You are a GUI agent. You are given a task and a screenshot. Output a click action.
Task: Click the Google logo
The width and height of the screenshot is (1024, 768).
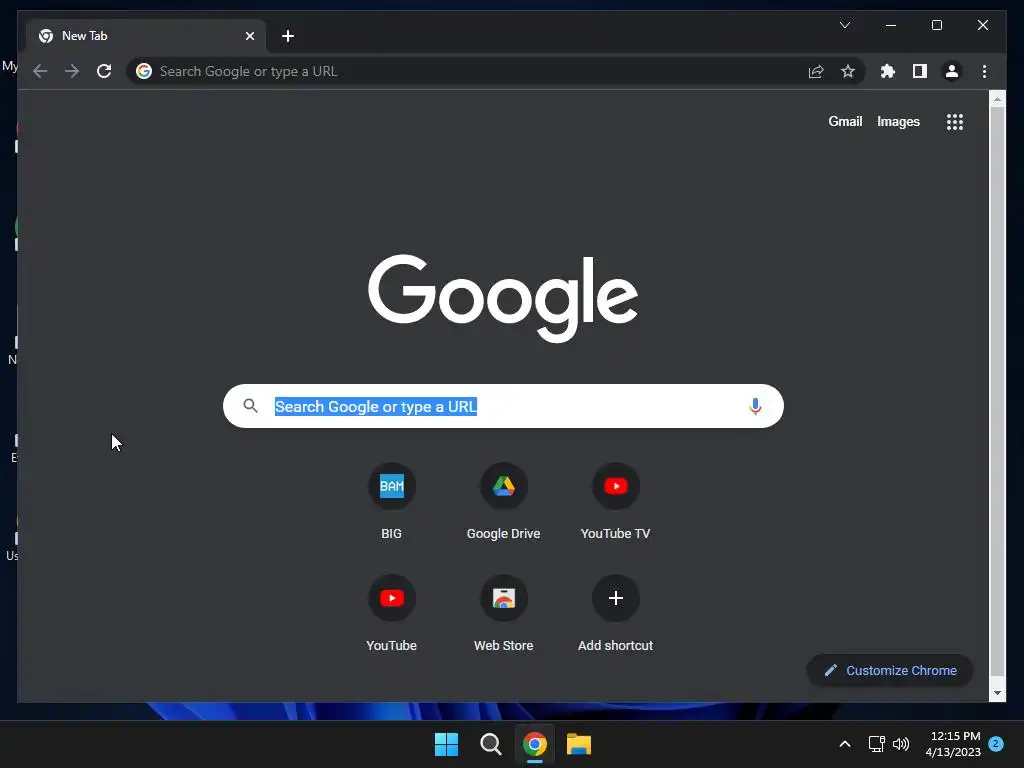(503, 298)
